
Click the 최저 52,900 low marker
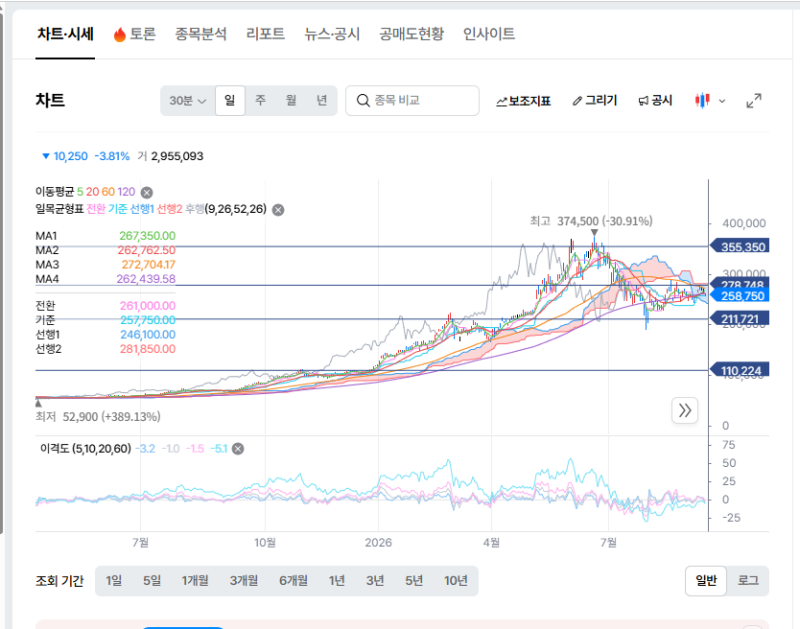point(98,417)
